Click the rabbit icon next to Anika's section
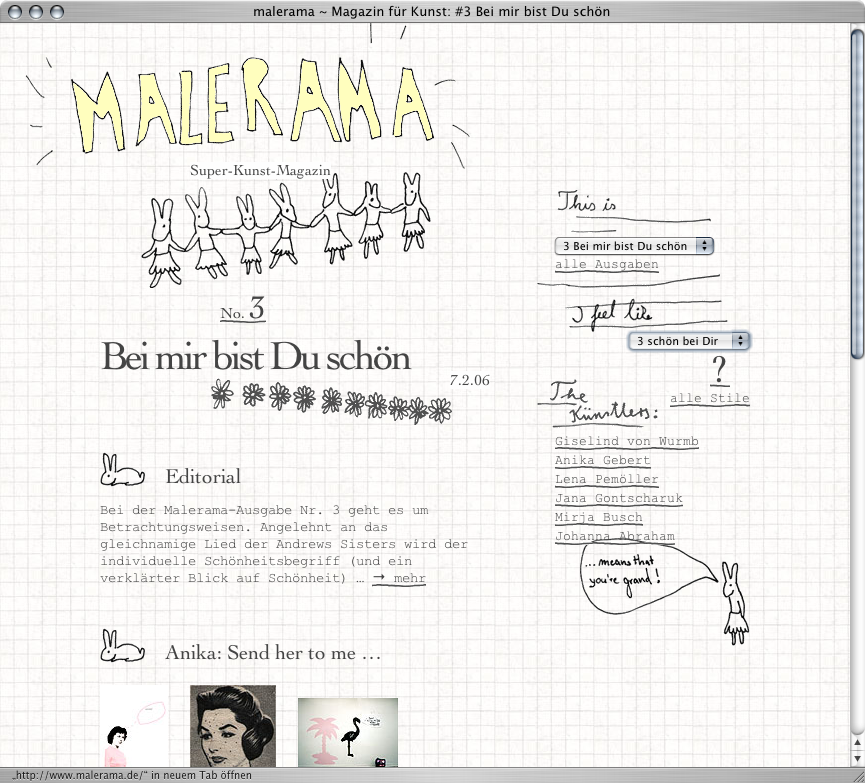The height and width of the screenshot is (783, 865). (x=120, y=650)
